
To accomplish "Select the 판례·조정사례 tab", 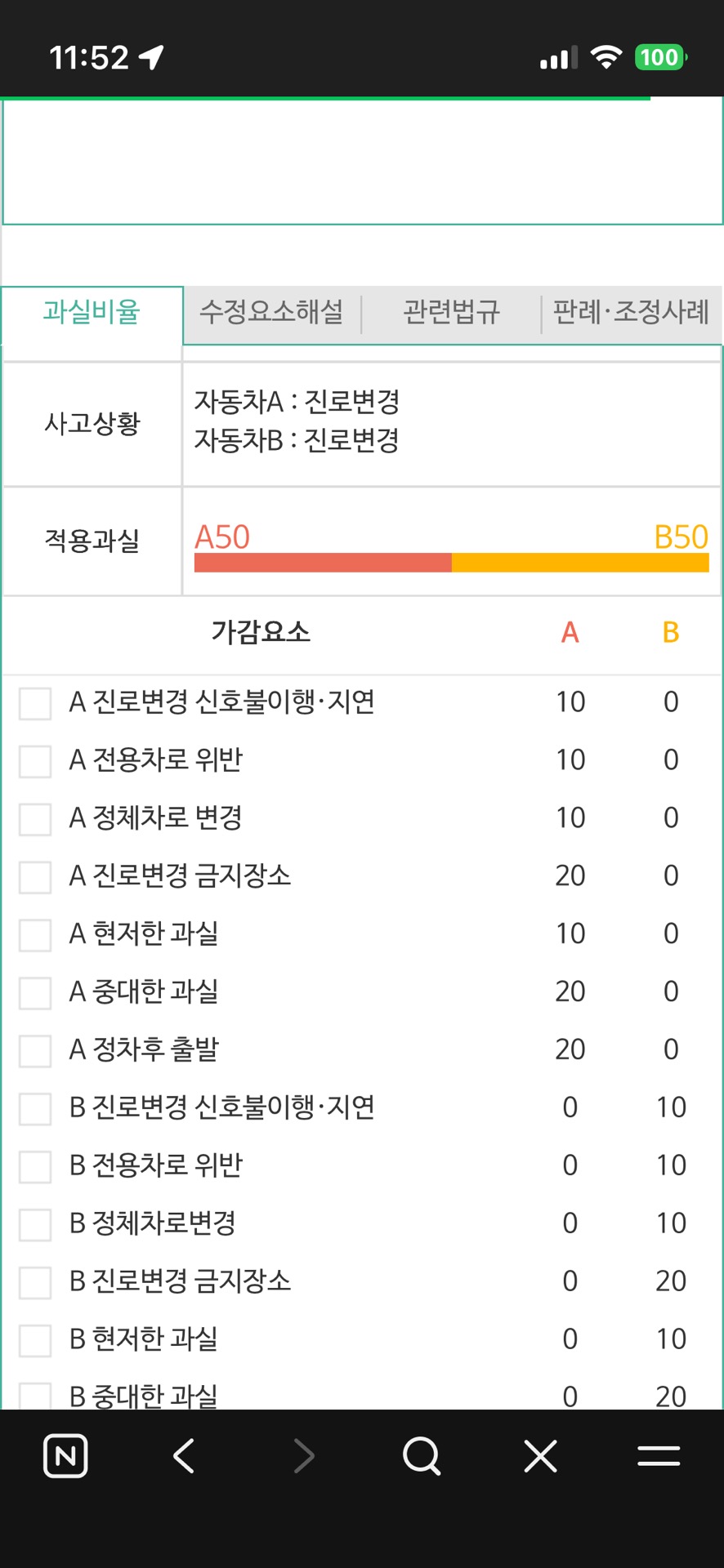I will 631,312.
